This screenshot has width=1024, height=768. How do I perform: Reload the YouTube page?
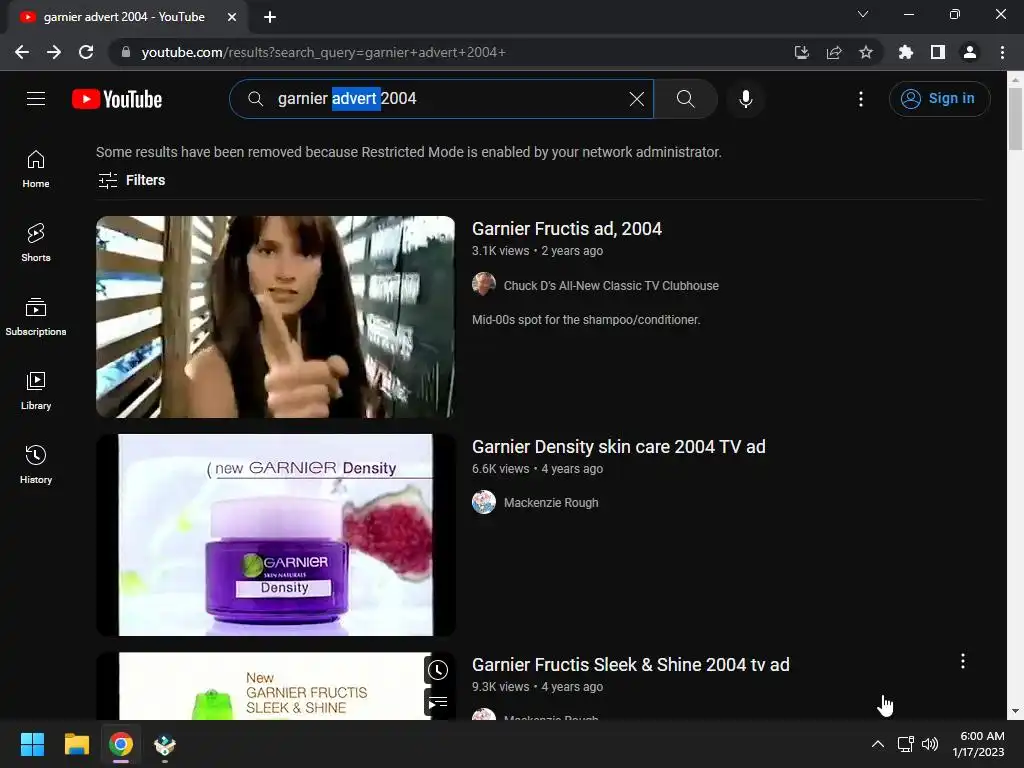pyautogui.click(x=86, y=52)
